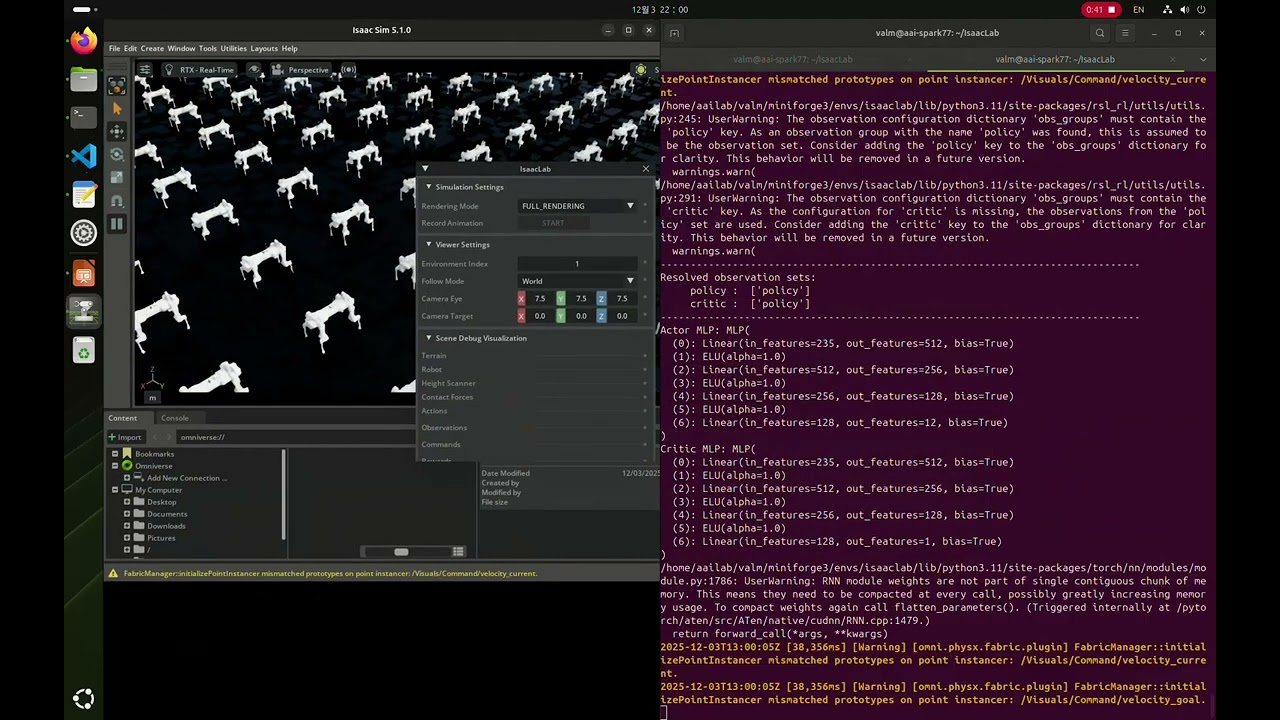Expand the Desktop folder

(127, 502)
